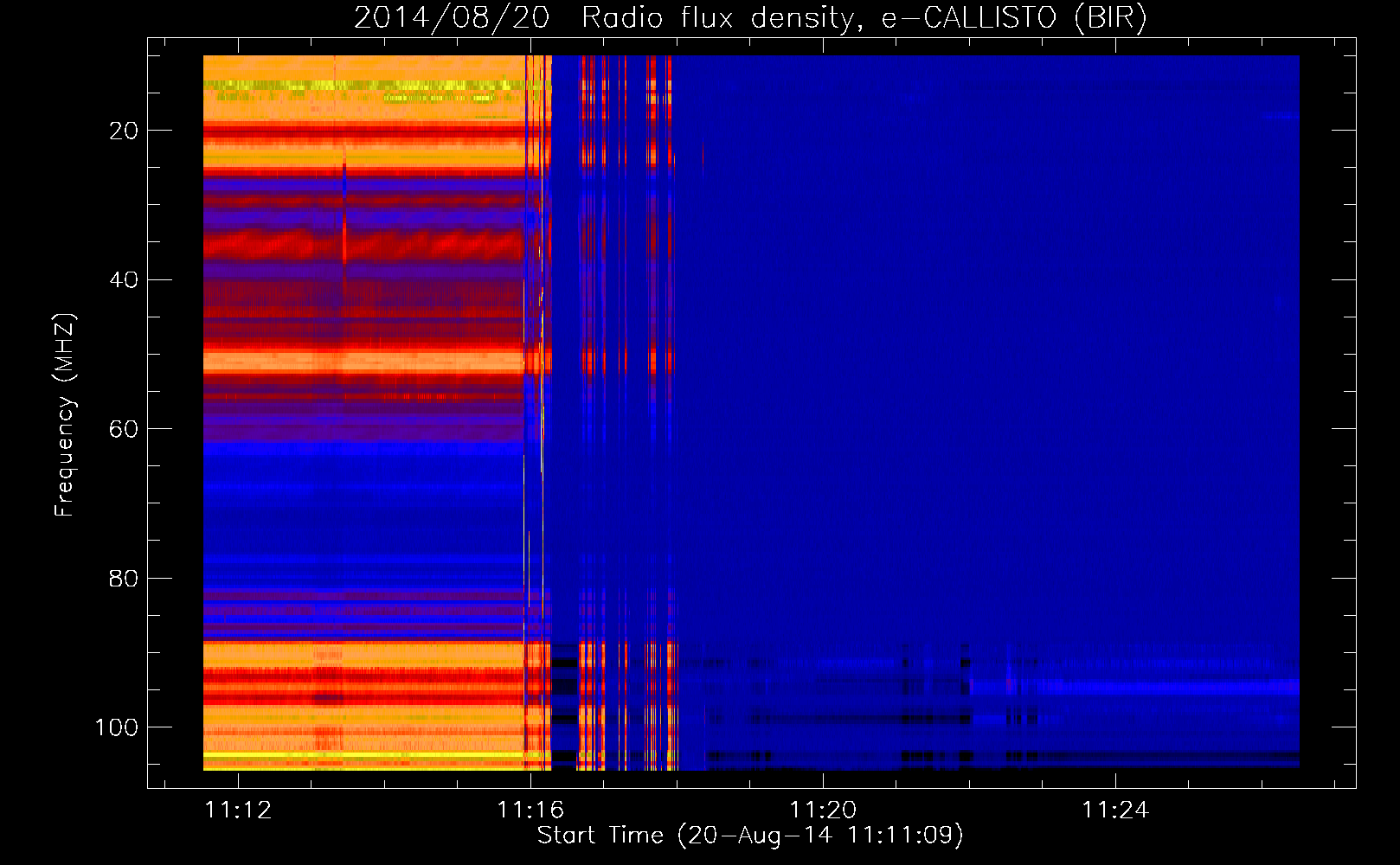This screenshot has width=1400, height=865.
Task: Select the 11:12 time tick label
Action: pos(238,811)
